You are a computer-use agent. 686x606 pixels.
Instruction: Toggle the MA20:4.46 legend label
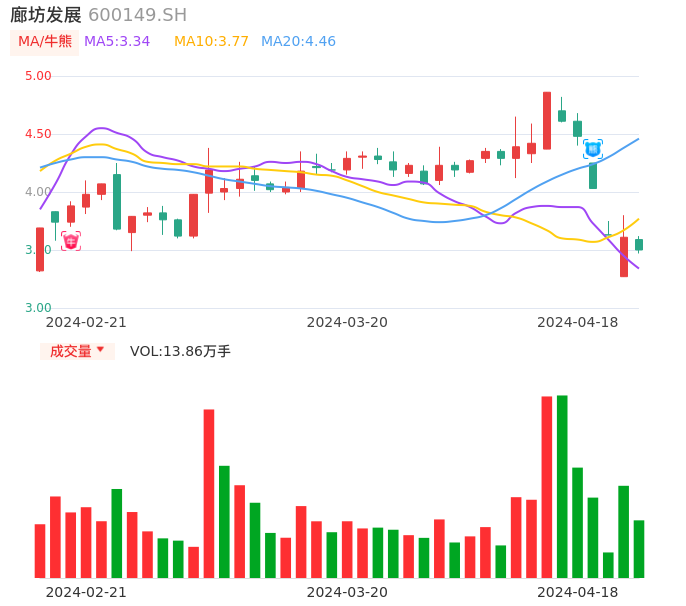point(298,42)
